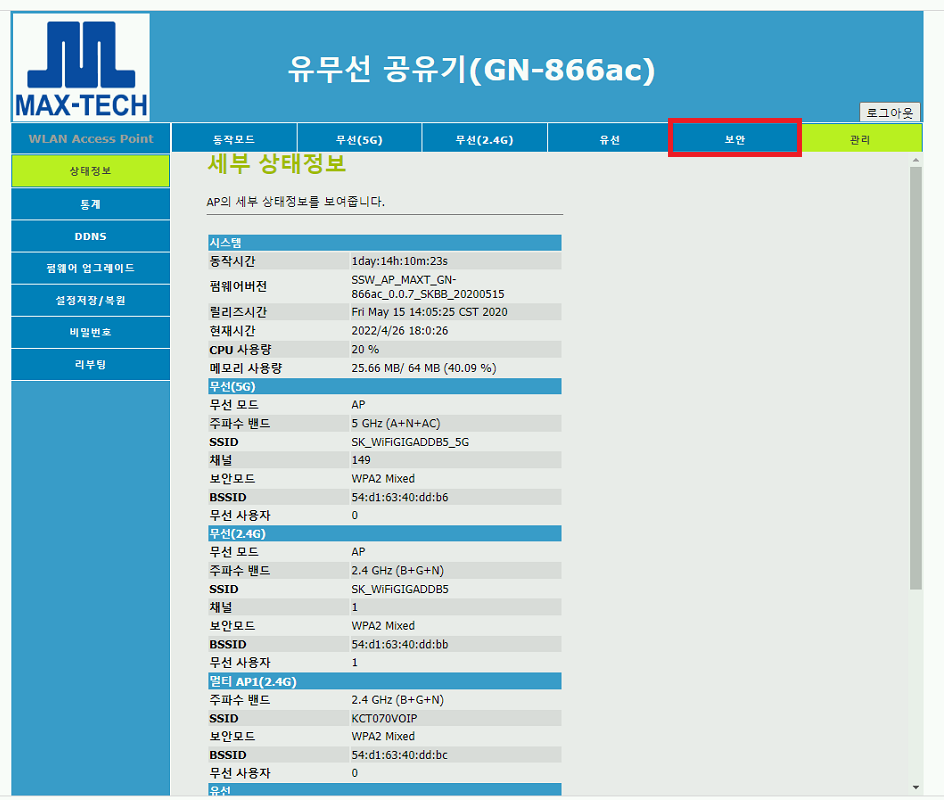The image size is (944, 800).
Task: Select 통계 in the sidebar
Action: (90, 204)
